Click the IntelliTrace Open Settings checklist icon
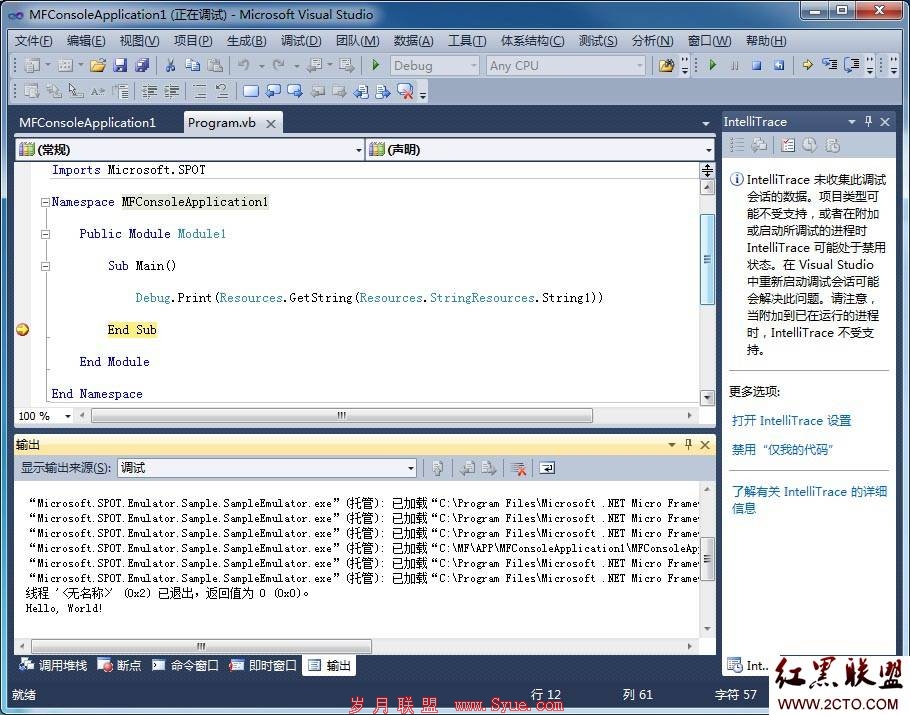 pos(788,145)
